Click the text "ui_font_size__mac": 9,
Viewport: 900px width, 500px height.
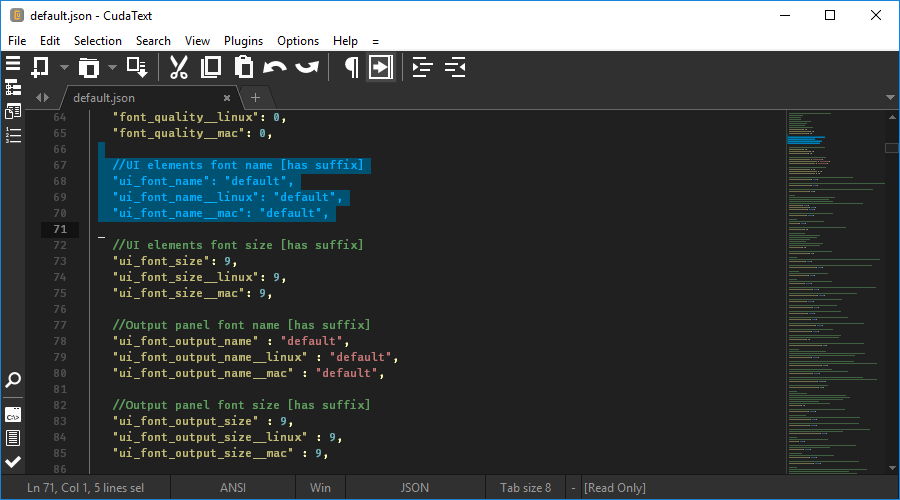[x=192, y=293]
